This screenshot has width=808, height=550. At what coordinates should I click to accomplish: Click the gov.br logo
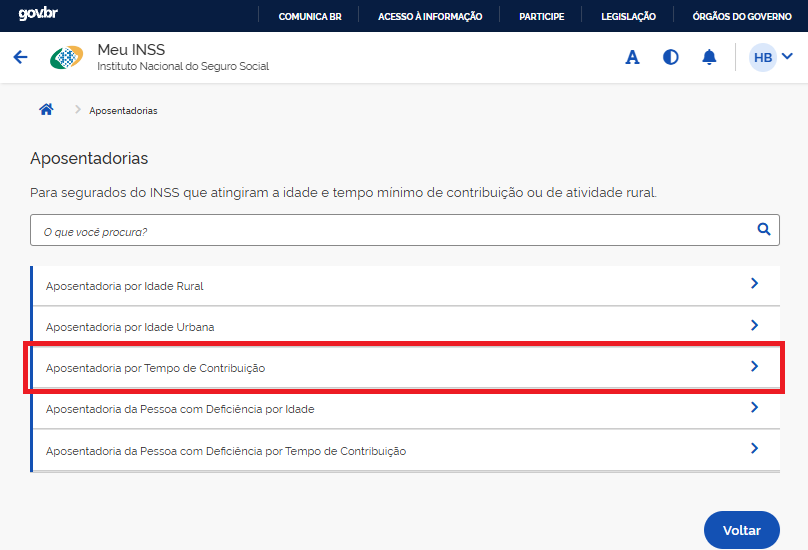point(36,15)
